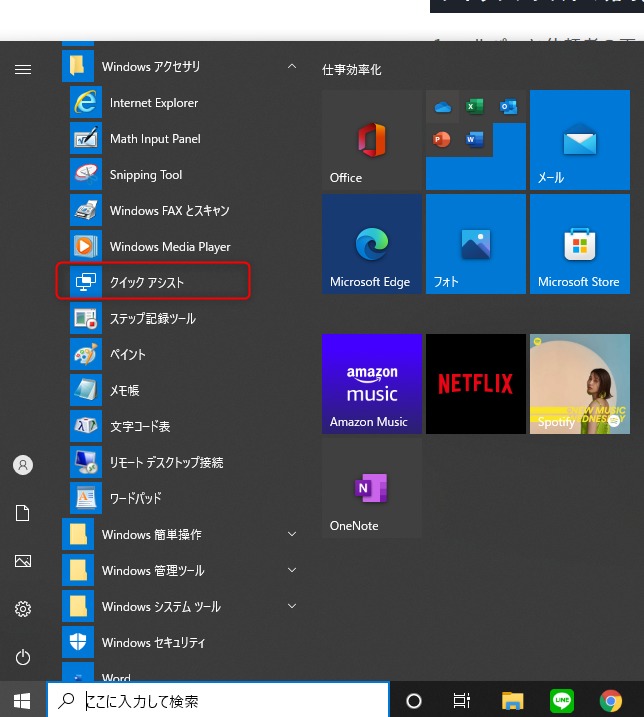The image size is (644, 717).
Task: Open Settings gear in Start sidebar
Action: (x=23, y=609)
